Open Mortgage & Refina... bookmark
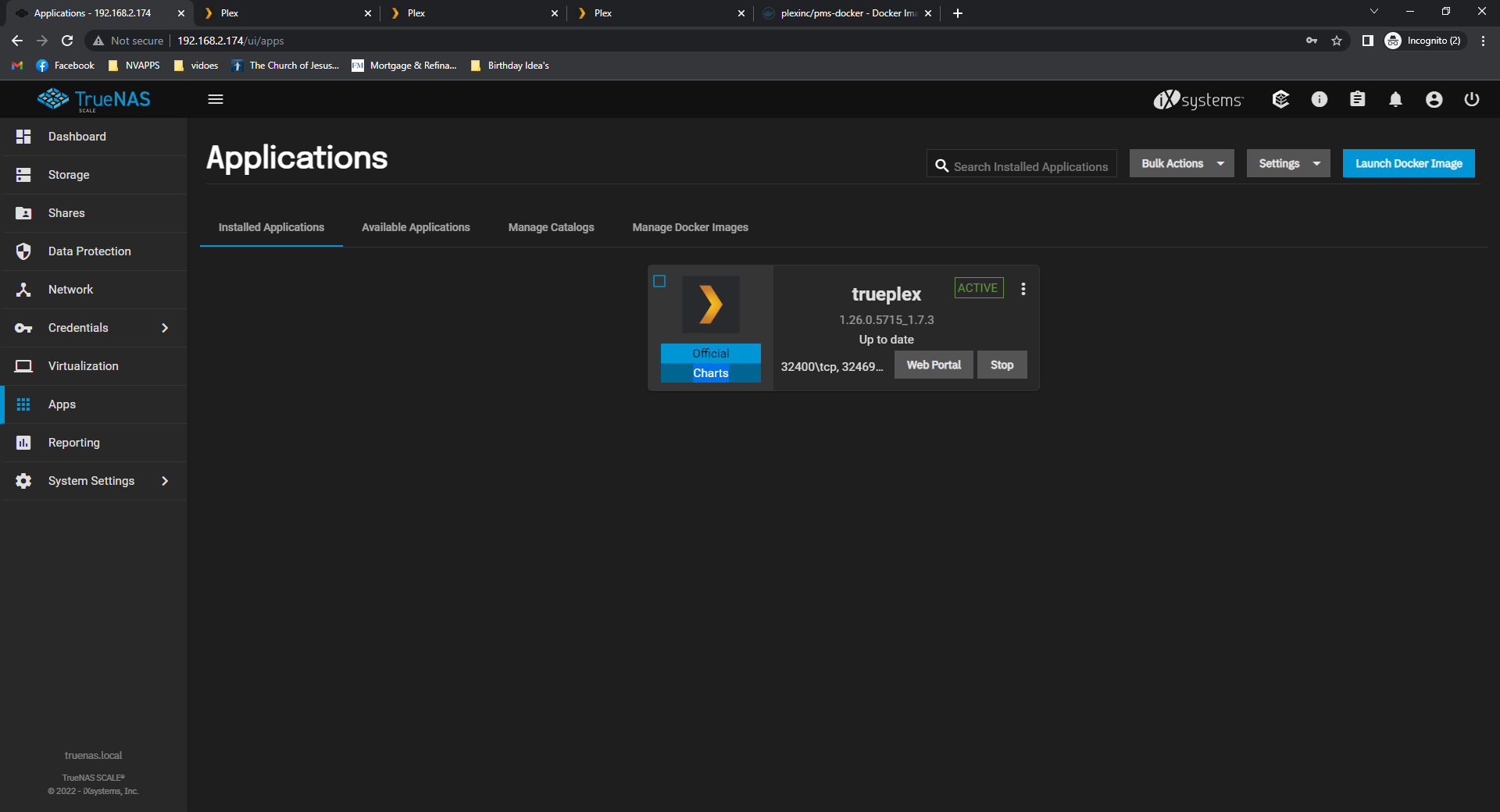 405,66
